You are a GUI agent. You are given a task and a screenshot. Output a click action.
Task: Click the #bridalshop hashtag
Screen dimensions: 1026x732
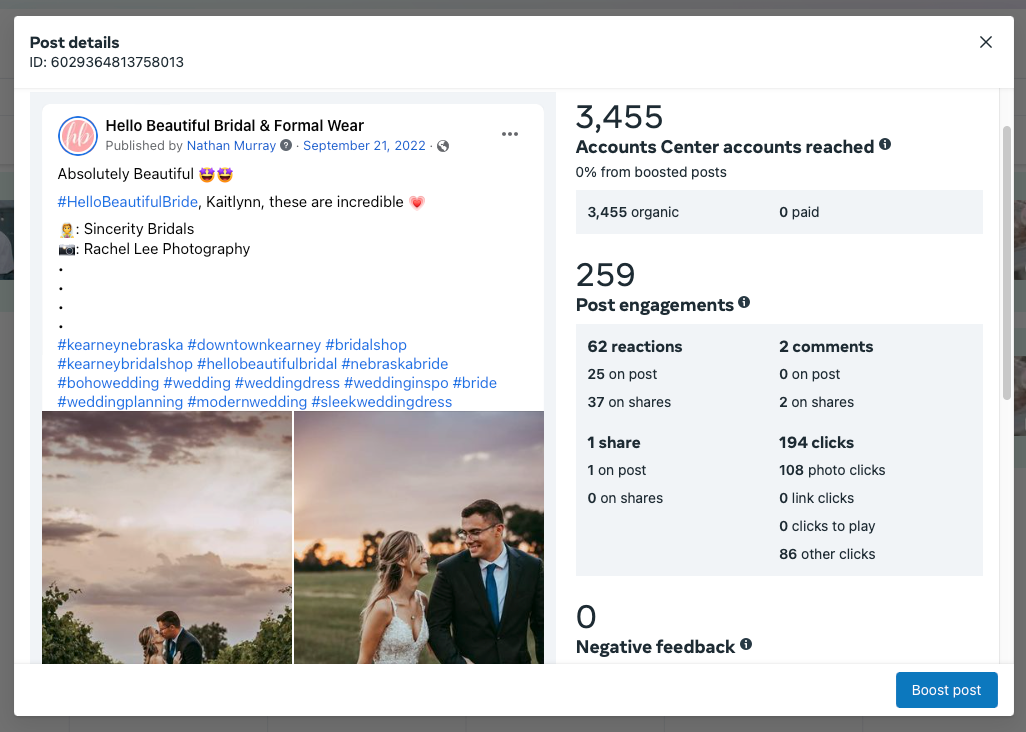click(x=366, y=345)
